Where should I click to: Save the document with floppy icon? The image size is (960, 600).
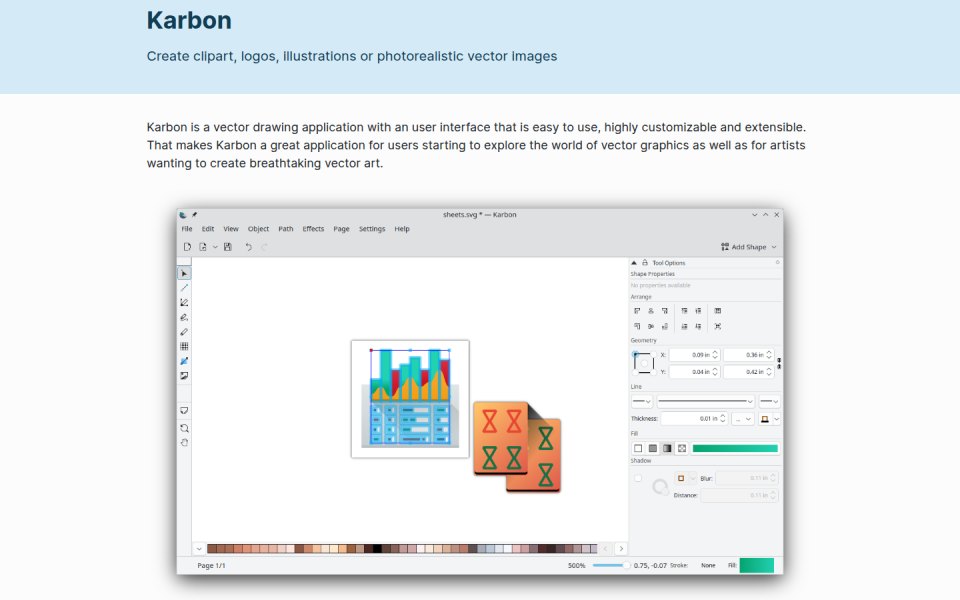[228, 247]
